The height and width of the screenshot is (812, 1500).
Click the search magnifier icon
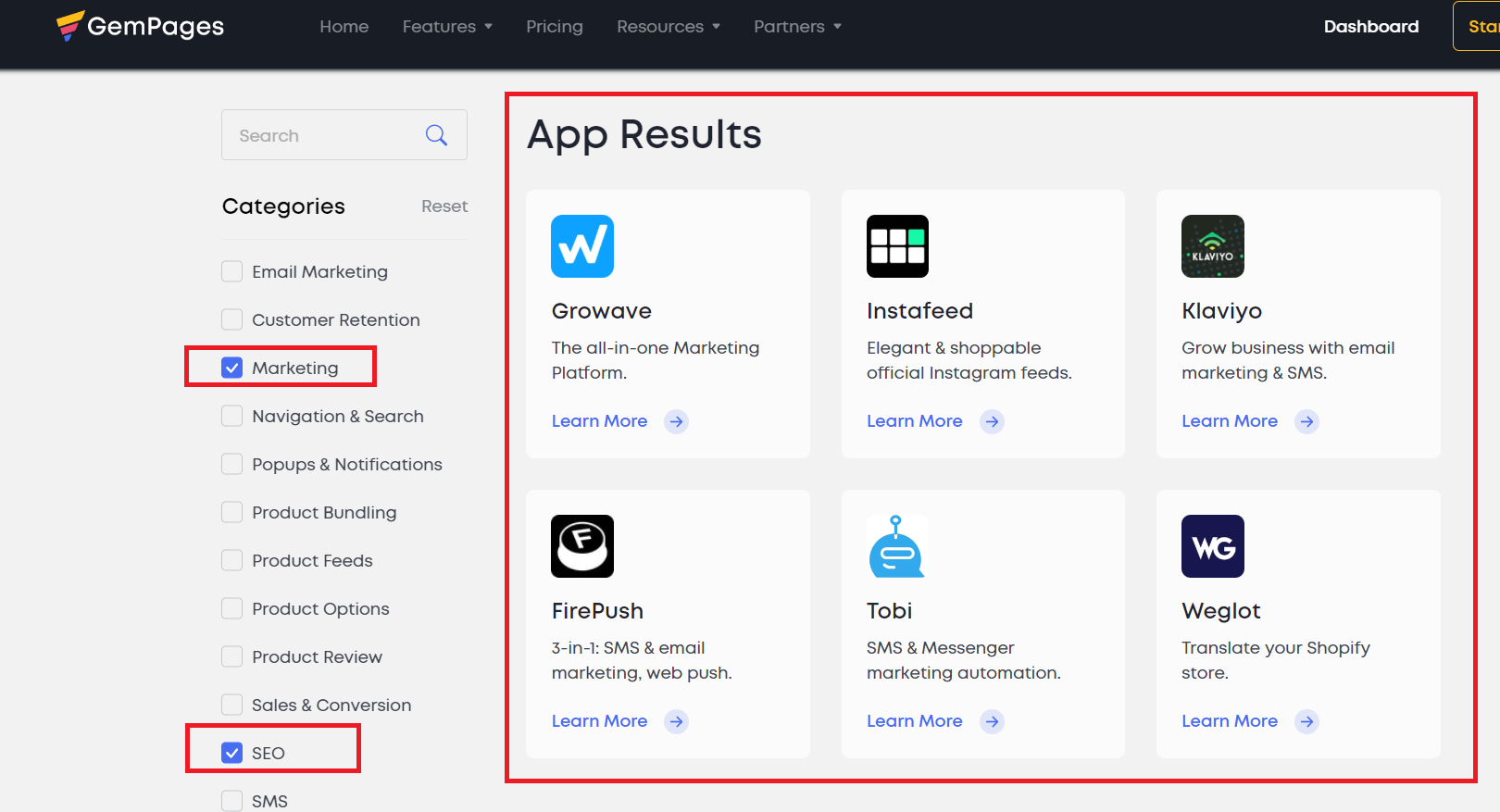436,135
